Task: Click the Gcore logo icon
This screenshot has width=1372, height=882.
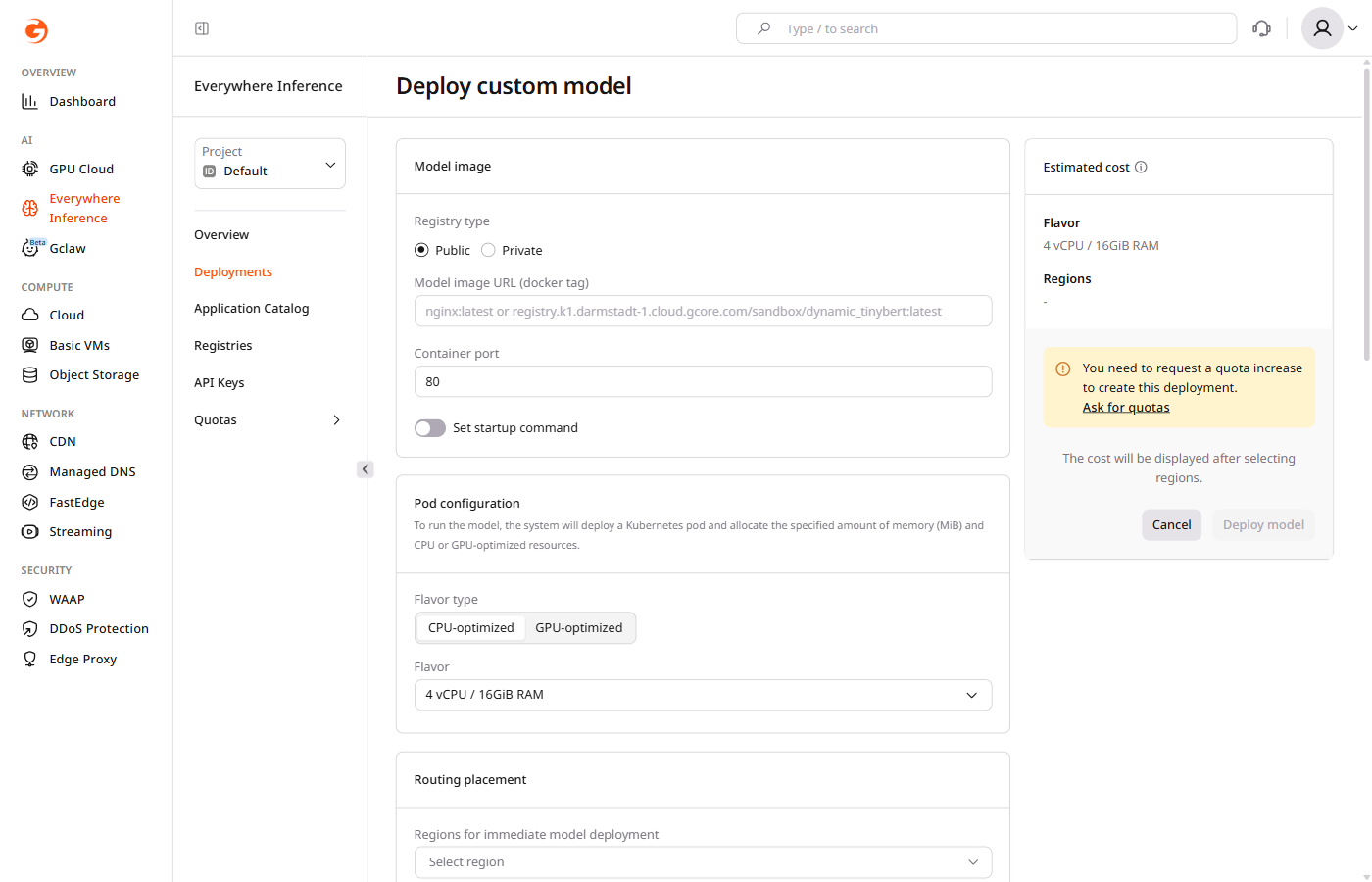Action: point(36,30)
